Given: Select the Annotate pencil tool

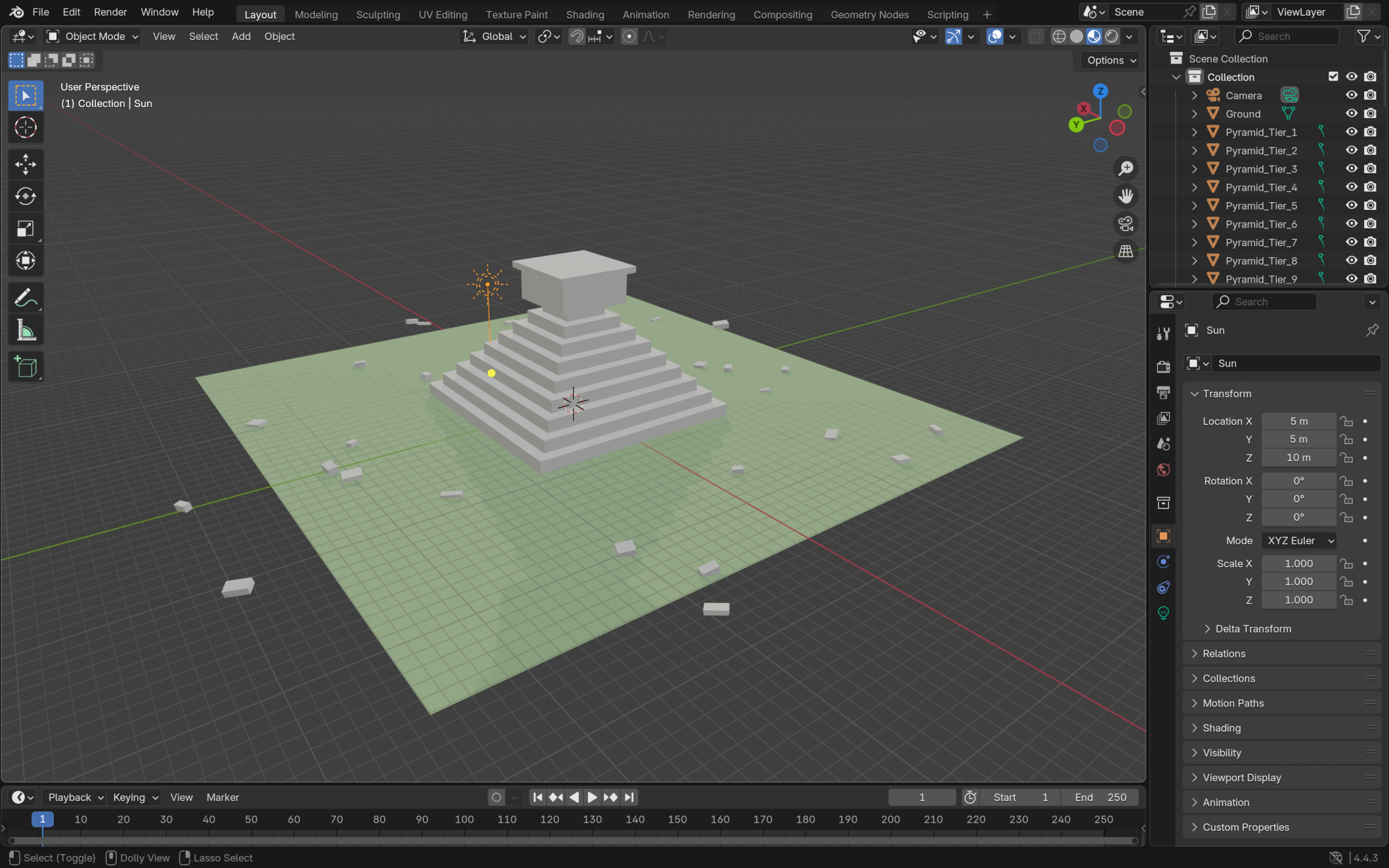Looking at the screenshot, I should tap(25, 298).
